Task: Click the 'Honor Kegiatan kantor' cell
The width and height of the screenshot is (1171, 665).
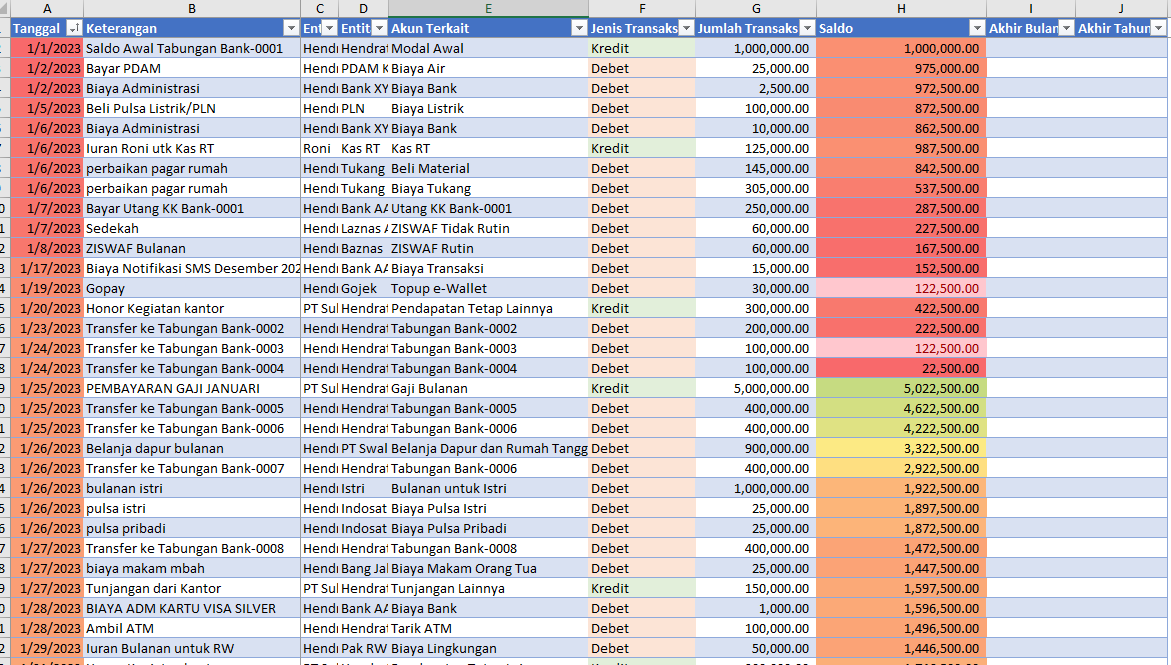Action: pos(192,309)
